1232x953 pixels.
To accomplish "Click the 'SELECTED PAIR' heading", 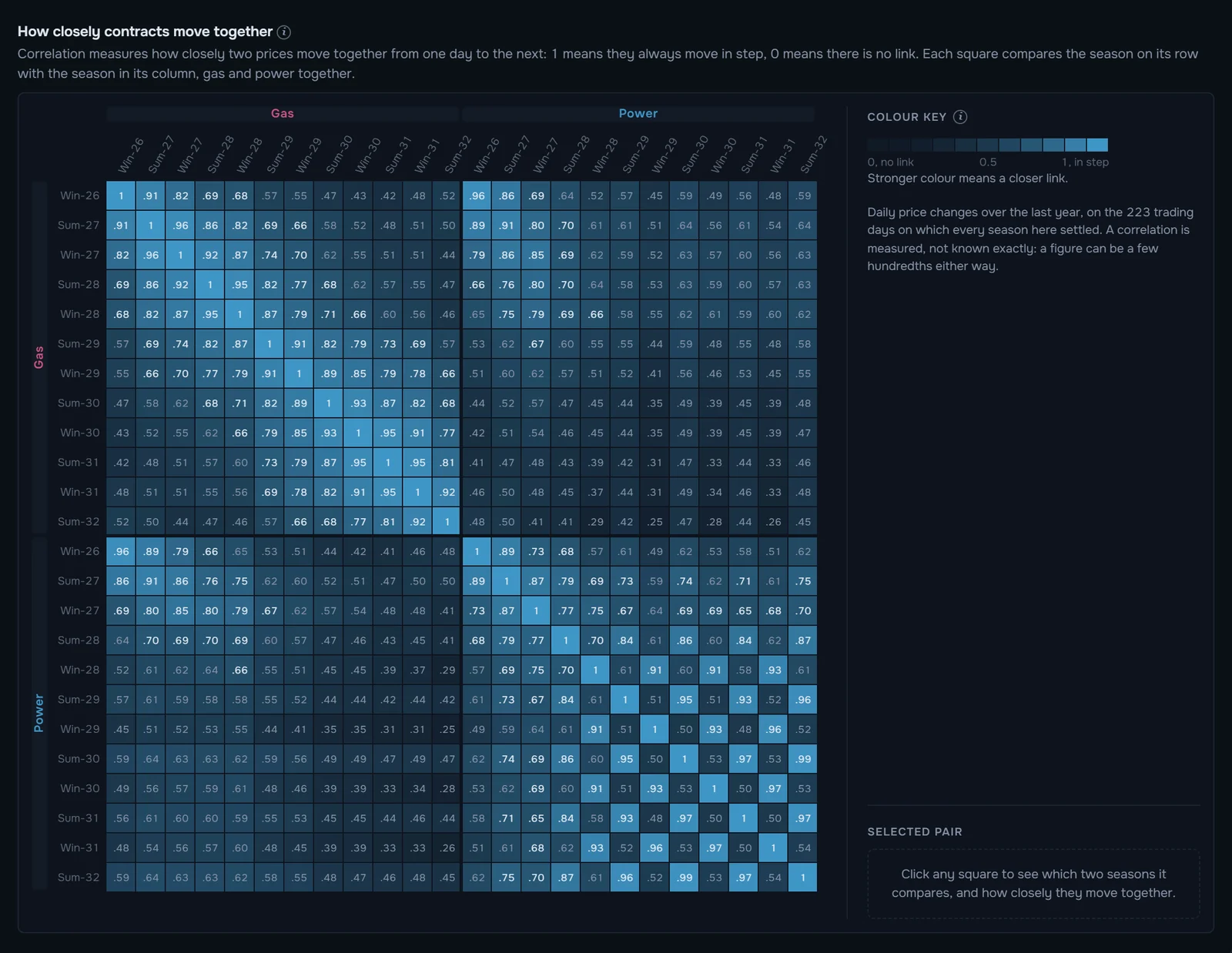I will click(x=915, y=832).
